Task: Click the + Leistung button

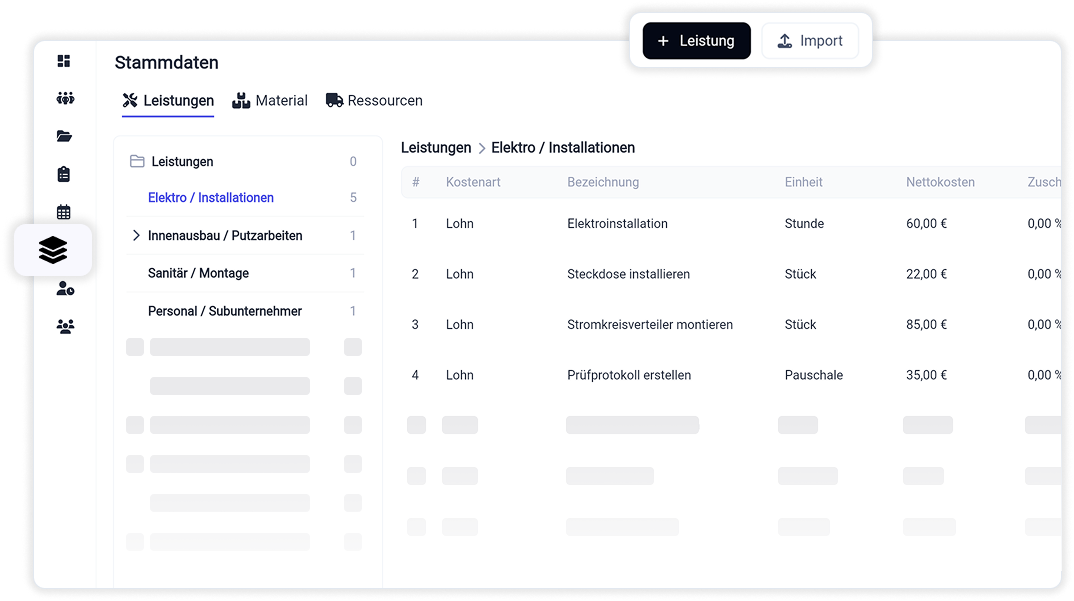Action: (x=696, y=41)
